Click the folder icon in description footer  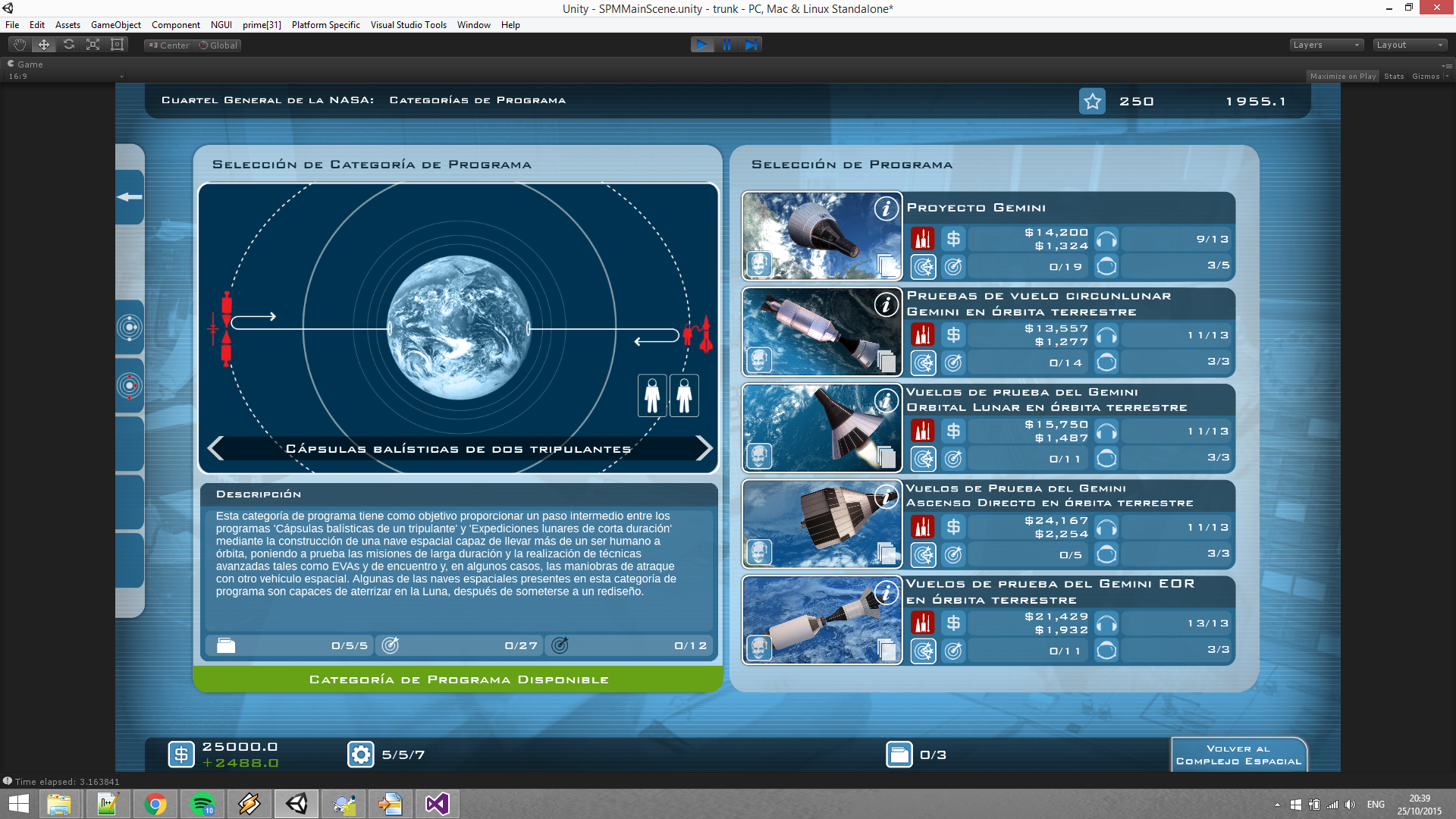coord(226,645)
